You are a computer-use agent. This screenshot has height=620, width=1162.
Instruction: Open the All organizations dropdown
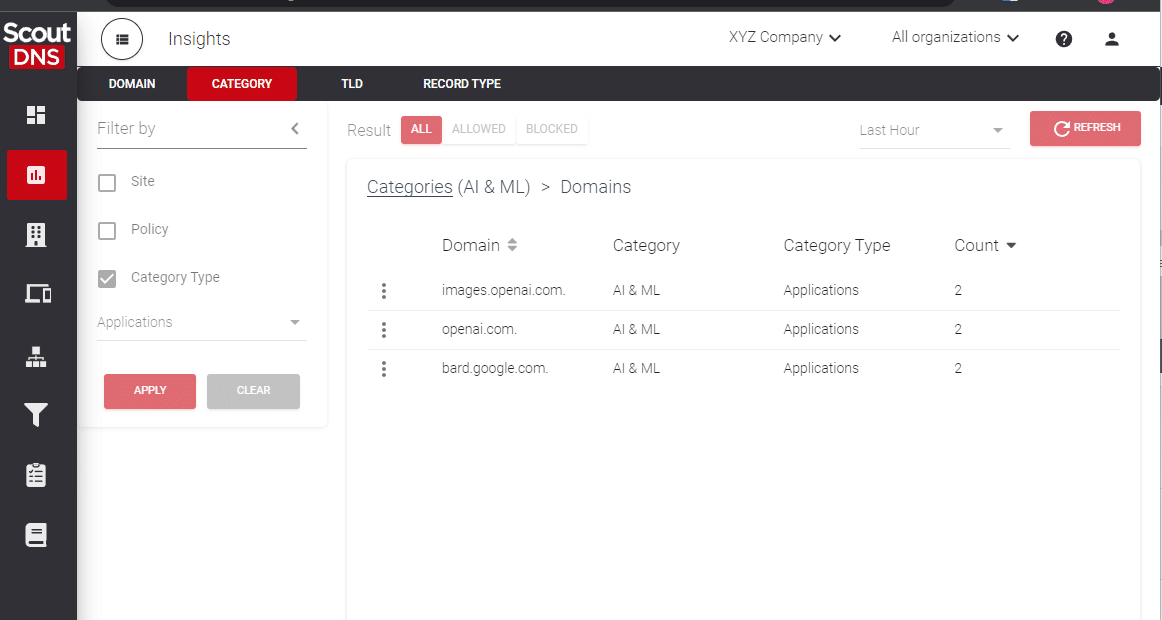[955, 38]
